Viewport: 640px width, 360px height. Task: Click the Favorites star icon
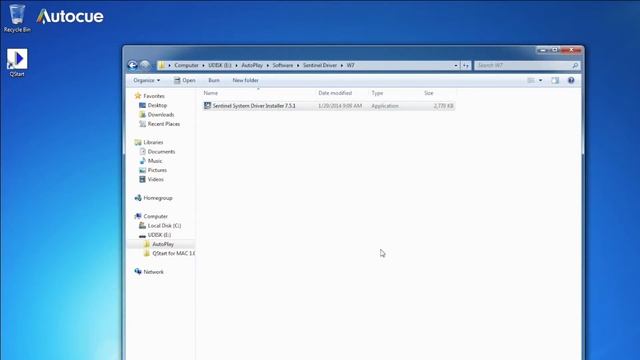coord(138,96)
